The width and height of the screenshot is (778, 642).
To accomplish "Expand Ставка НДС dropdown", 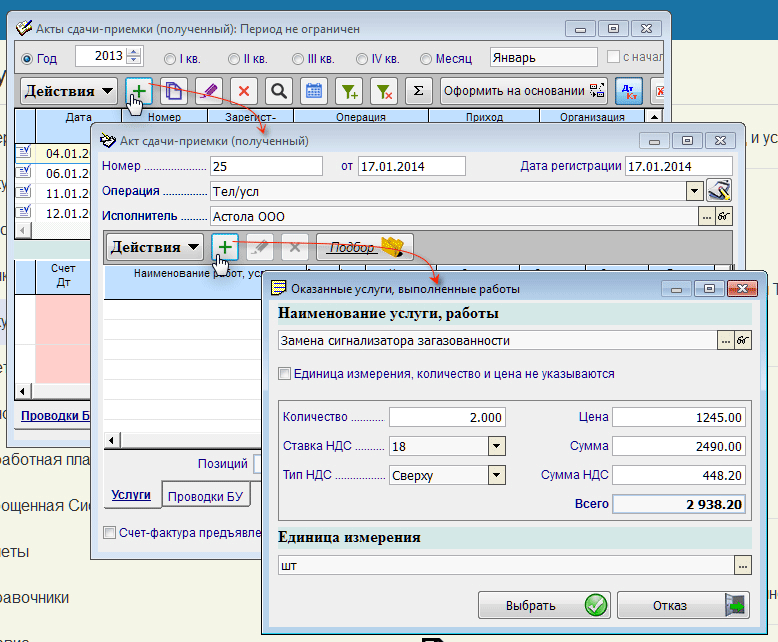I will [x=496, y=446].
